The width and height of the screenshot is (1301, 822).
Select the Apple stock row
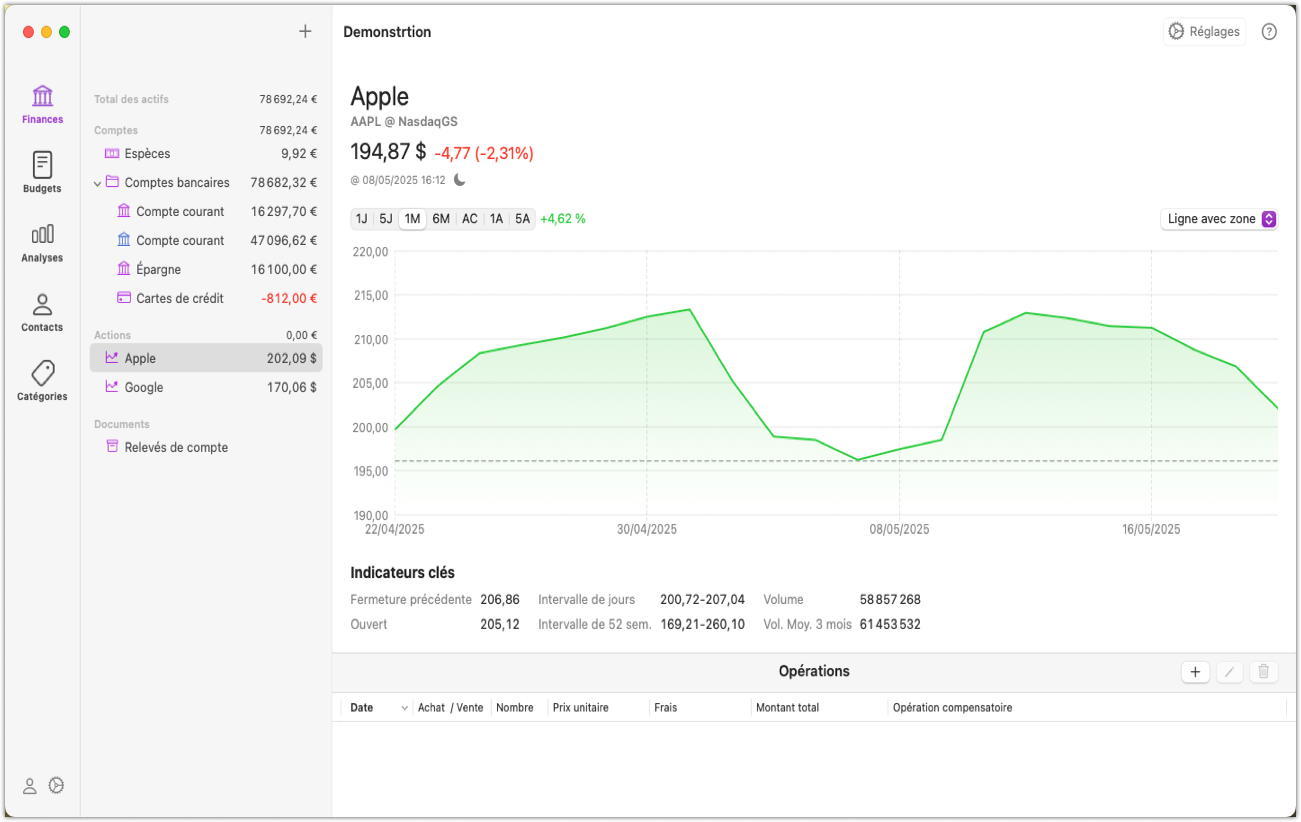pyautogui.click(x=206, y=358)
